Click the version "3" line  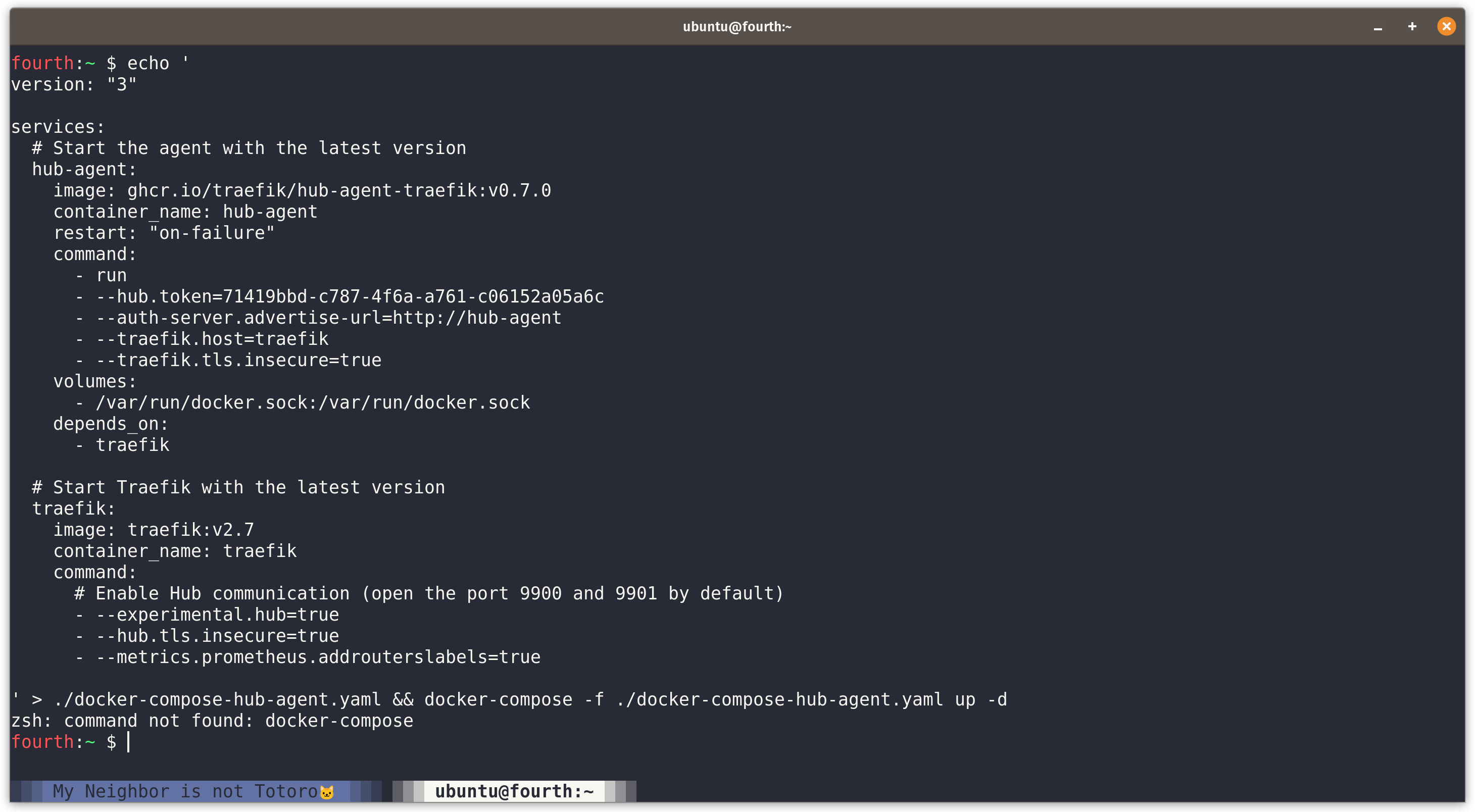click(x=74, y=85)
